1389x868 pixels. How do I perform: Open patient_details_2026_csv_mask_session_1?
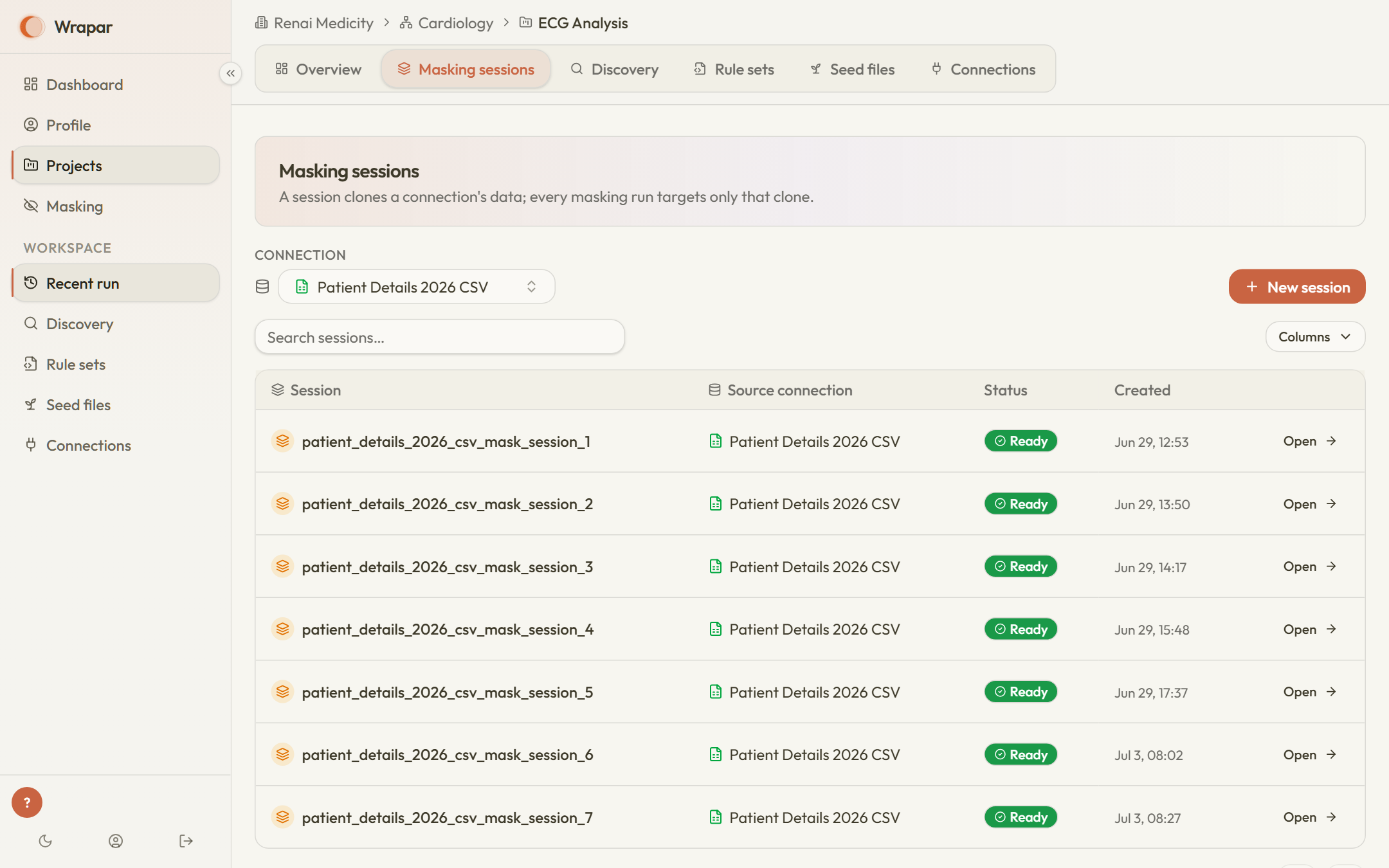(x=1310, y=441)
